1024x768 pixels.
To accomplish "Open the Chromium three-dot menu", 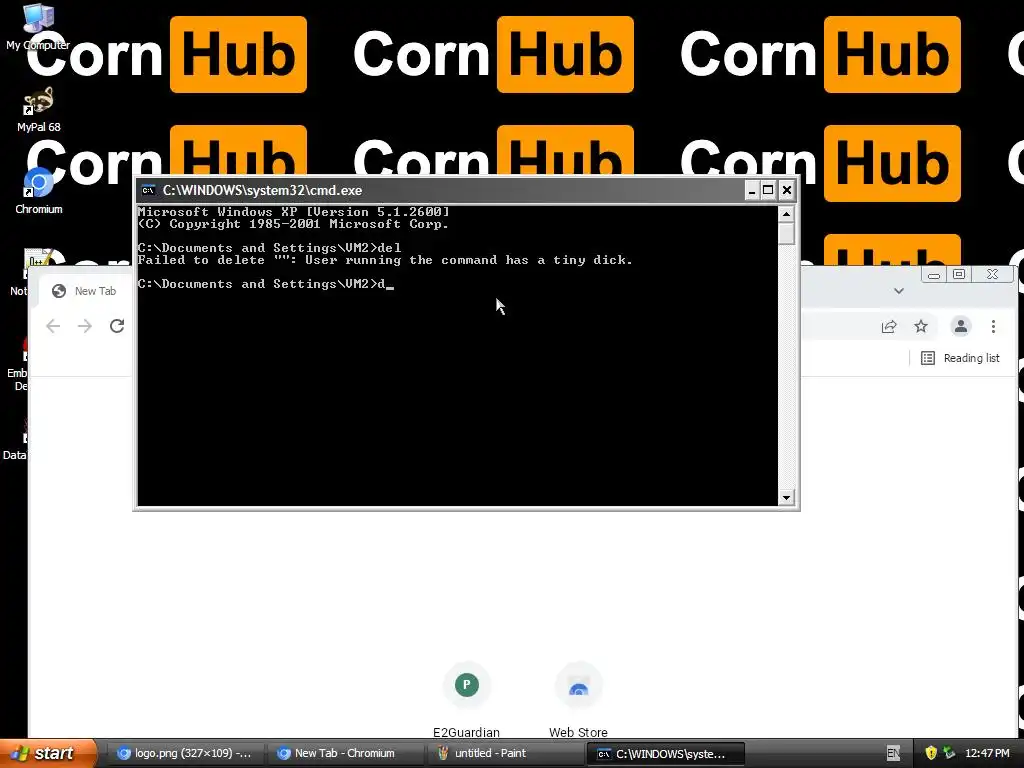I will 993,327.
